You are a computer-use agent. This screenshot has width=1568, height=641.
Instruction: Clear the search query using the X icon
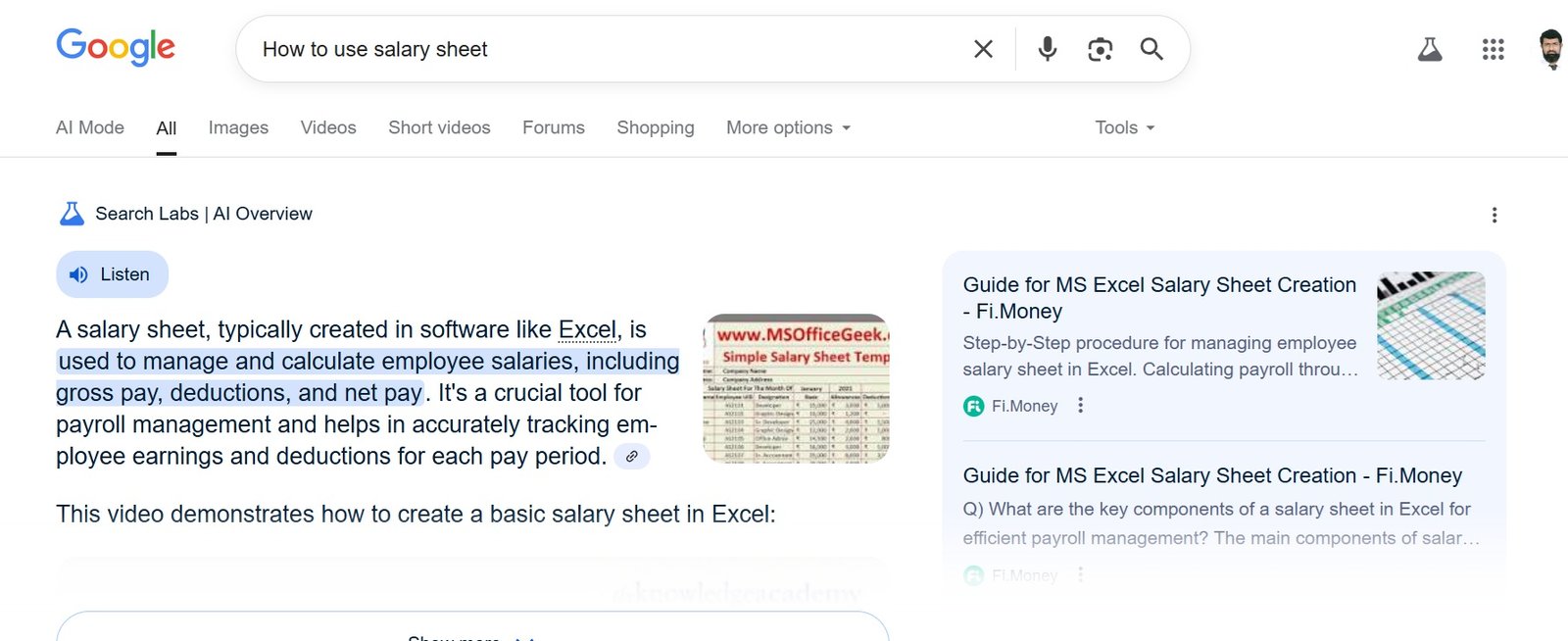pyautogui.click(x=983, y=48)
